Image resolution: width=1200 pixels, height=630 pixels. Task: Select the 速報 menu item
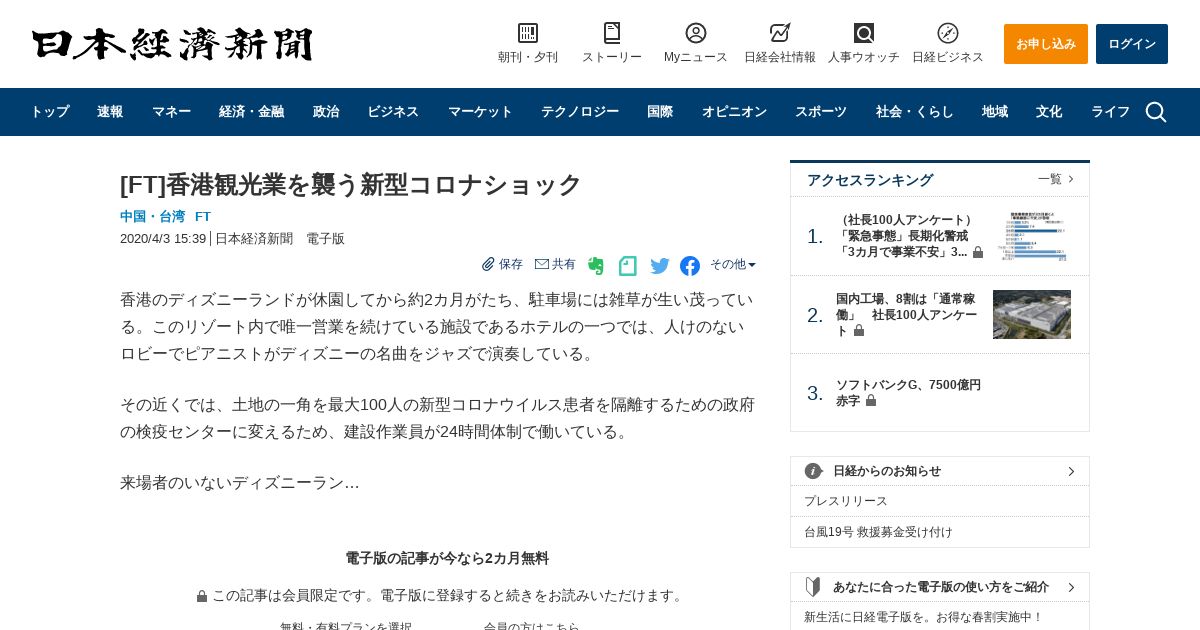[110, 112]
